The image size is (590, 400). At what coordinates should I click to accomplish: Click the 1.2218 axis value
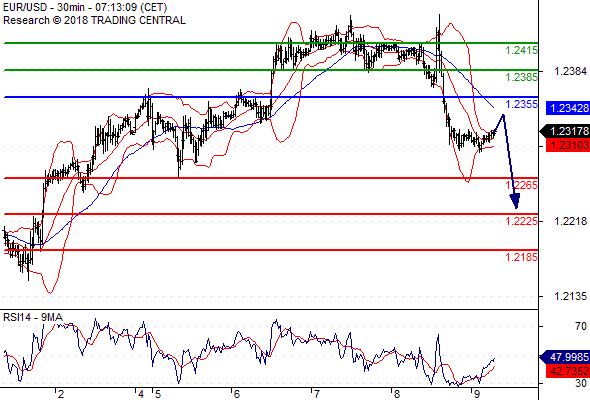click(x=570, y=221)
